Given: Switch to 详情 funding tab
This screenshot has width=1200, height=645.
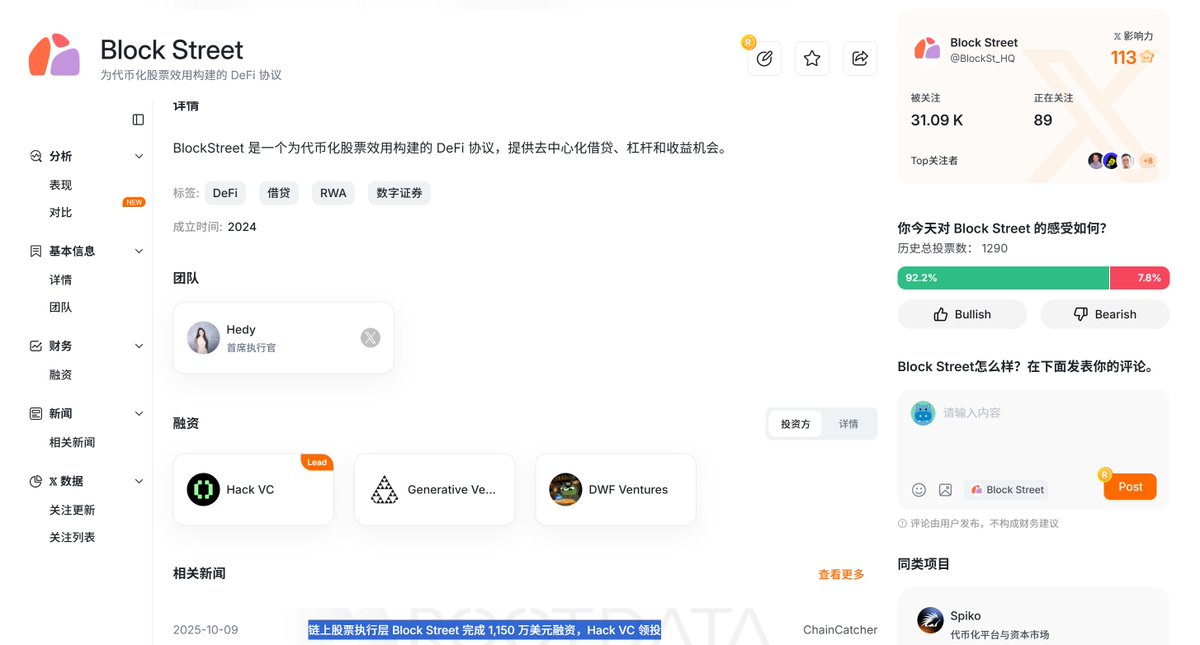Looking at the screenshot, I should (848, 424).
